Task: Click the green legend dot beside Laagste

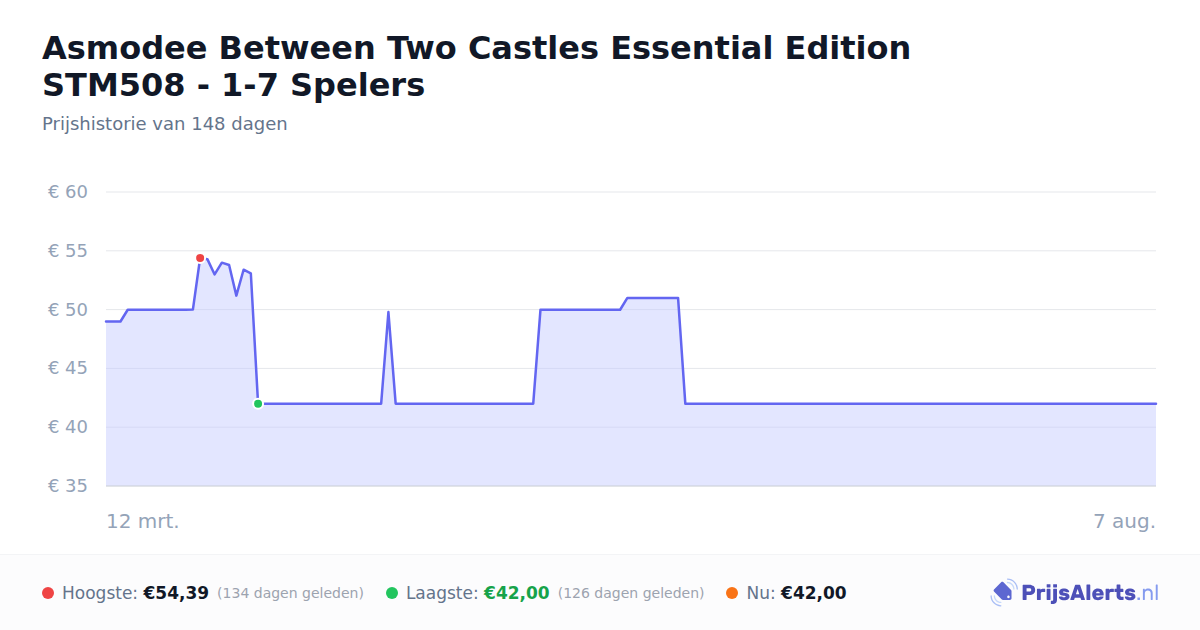Action: pos(392,593)
